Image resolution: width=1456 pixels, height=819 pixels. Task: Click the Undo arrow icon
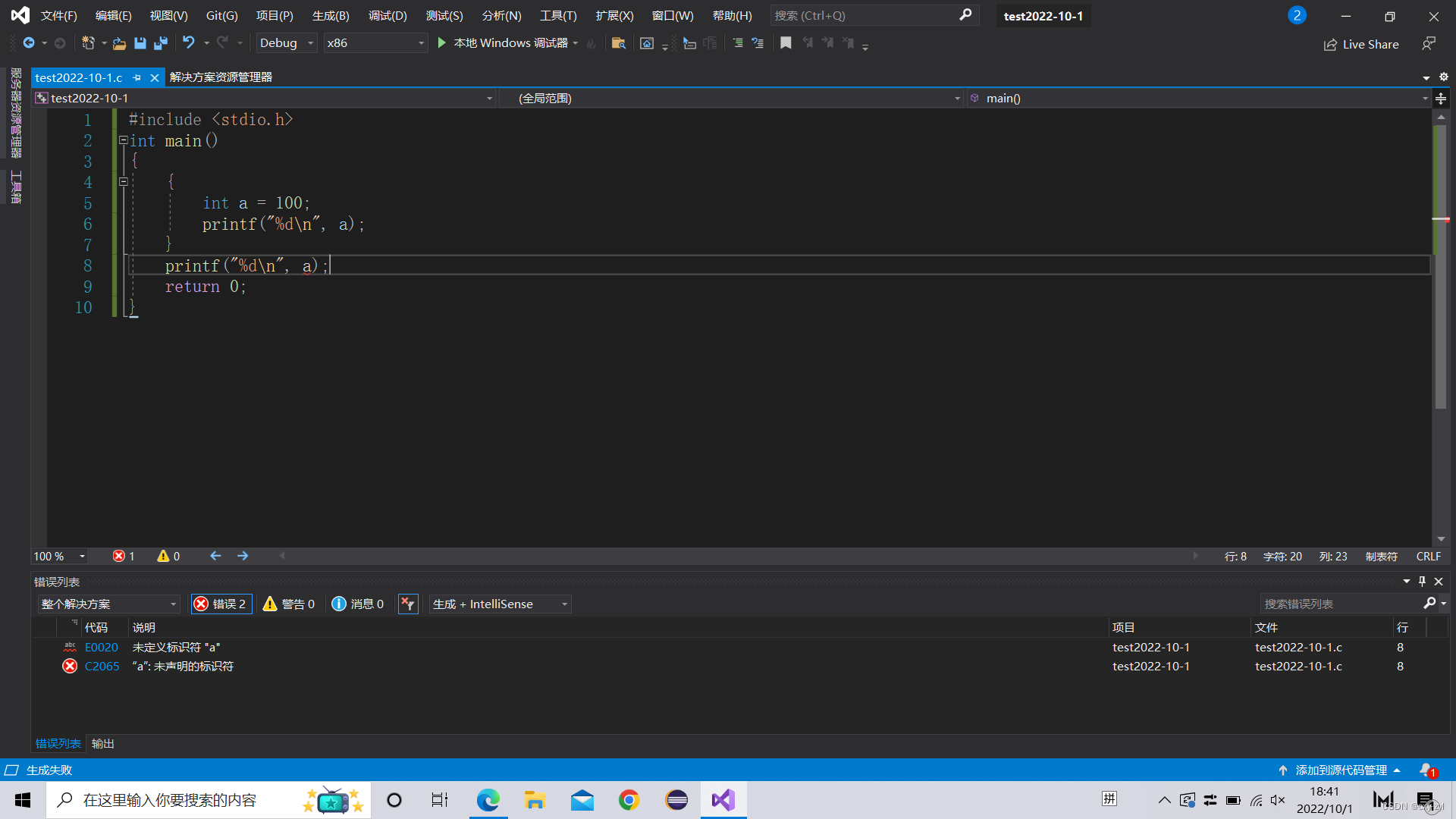point(188,43)
